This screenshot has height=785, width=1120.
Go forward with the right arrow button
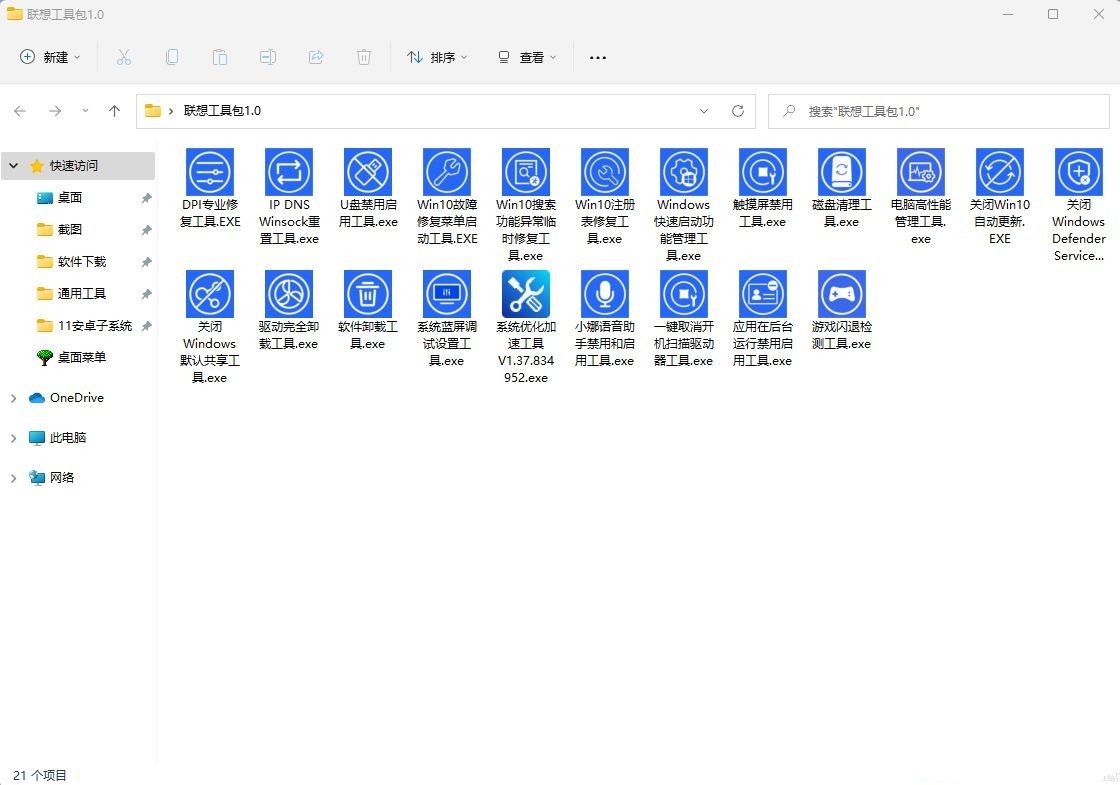click(55, 111)
